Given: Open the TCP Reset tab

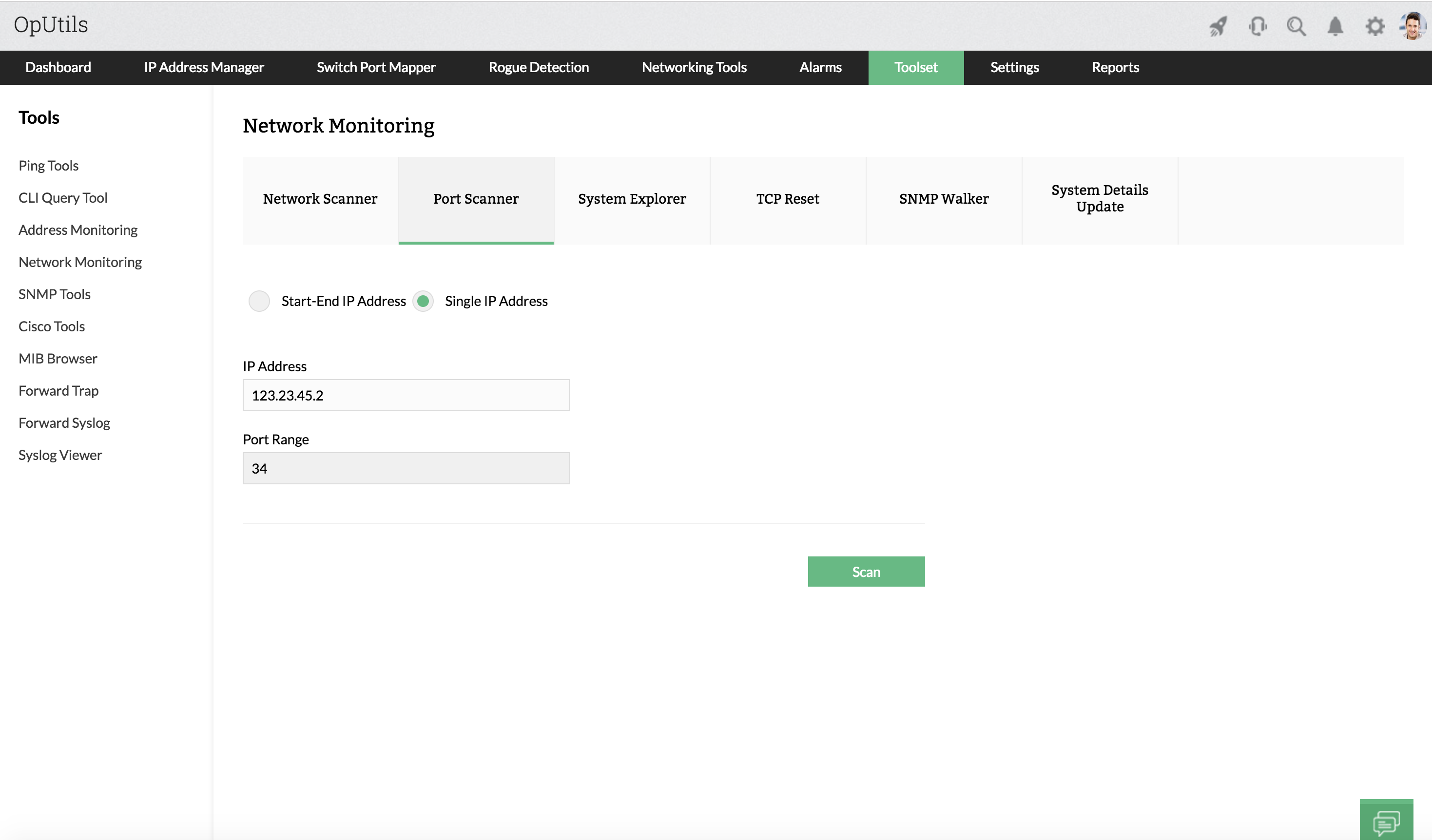Looking at the screenshot, I should [788, 199].
